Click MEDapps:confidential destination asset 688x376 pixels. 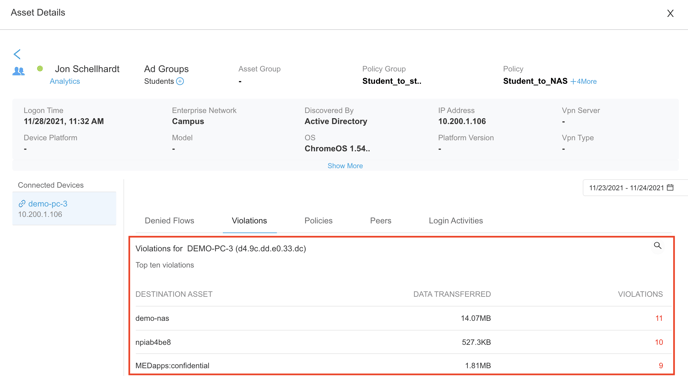(x=172, y=365)
